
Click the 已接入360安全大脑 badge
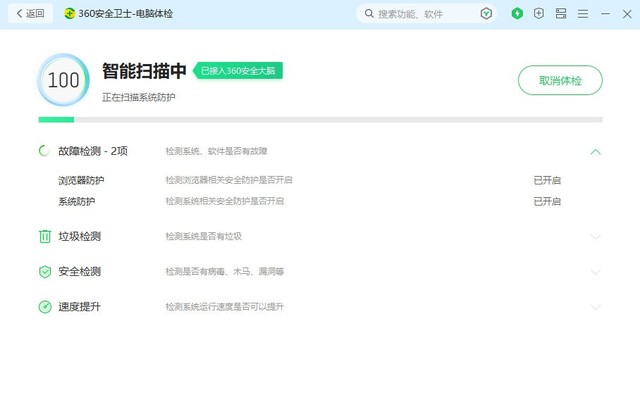[x=238, y=71]
